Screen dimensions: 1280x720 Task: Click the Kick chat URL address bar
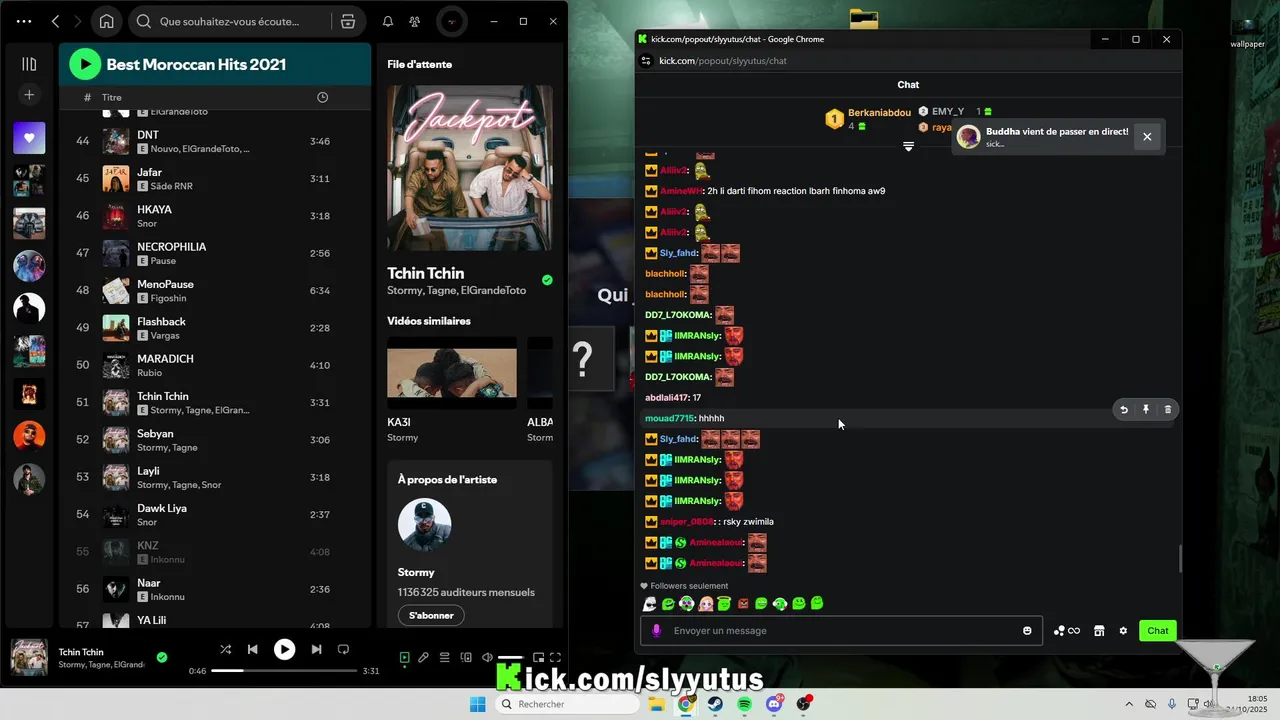(x=722, y=61)
